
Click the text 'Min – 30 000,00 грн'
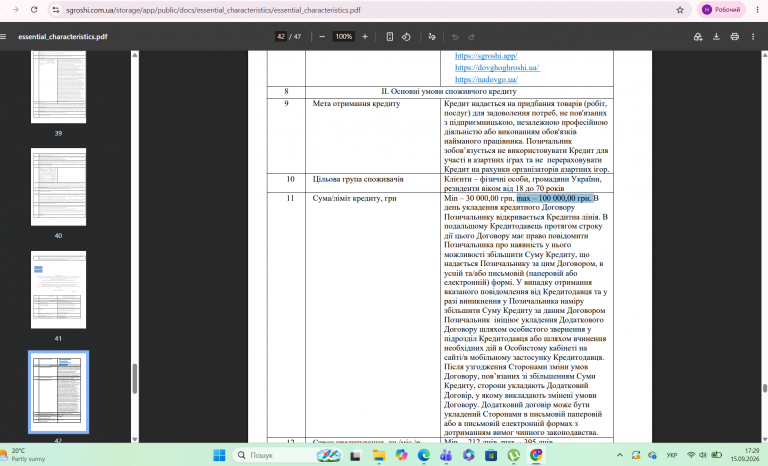pos(479,198)
